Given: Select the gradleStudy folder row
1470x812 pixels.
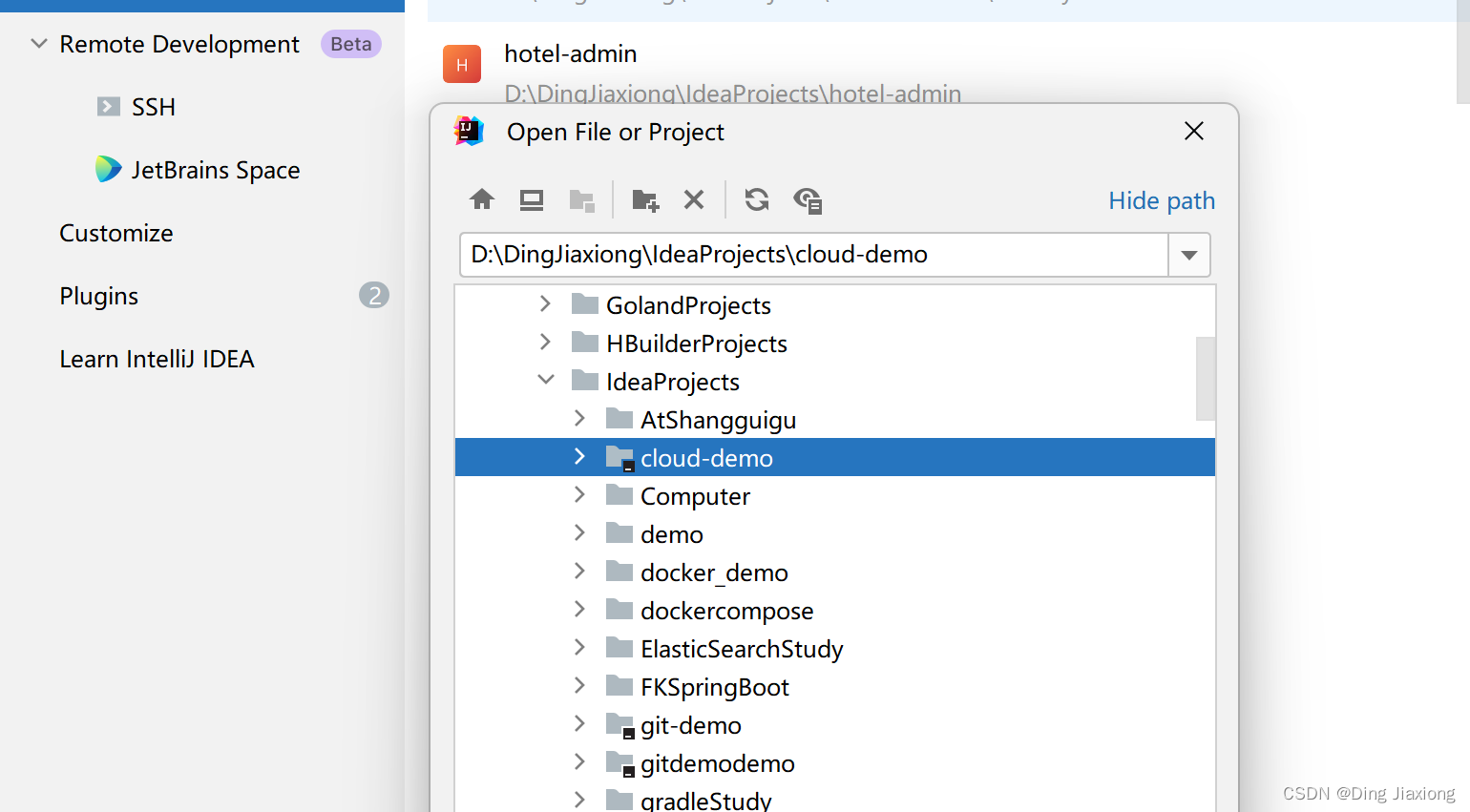Looking at the screenshot, I should [x=835, y=800].
